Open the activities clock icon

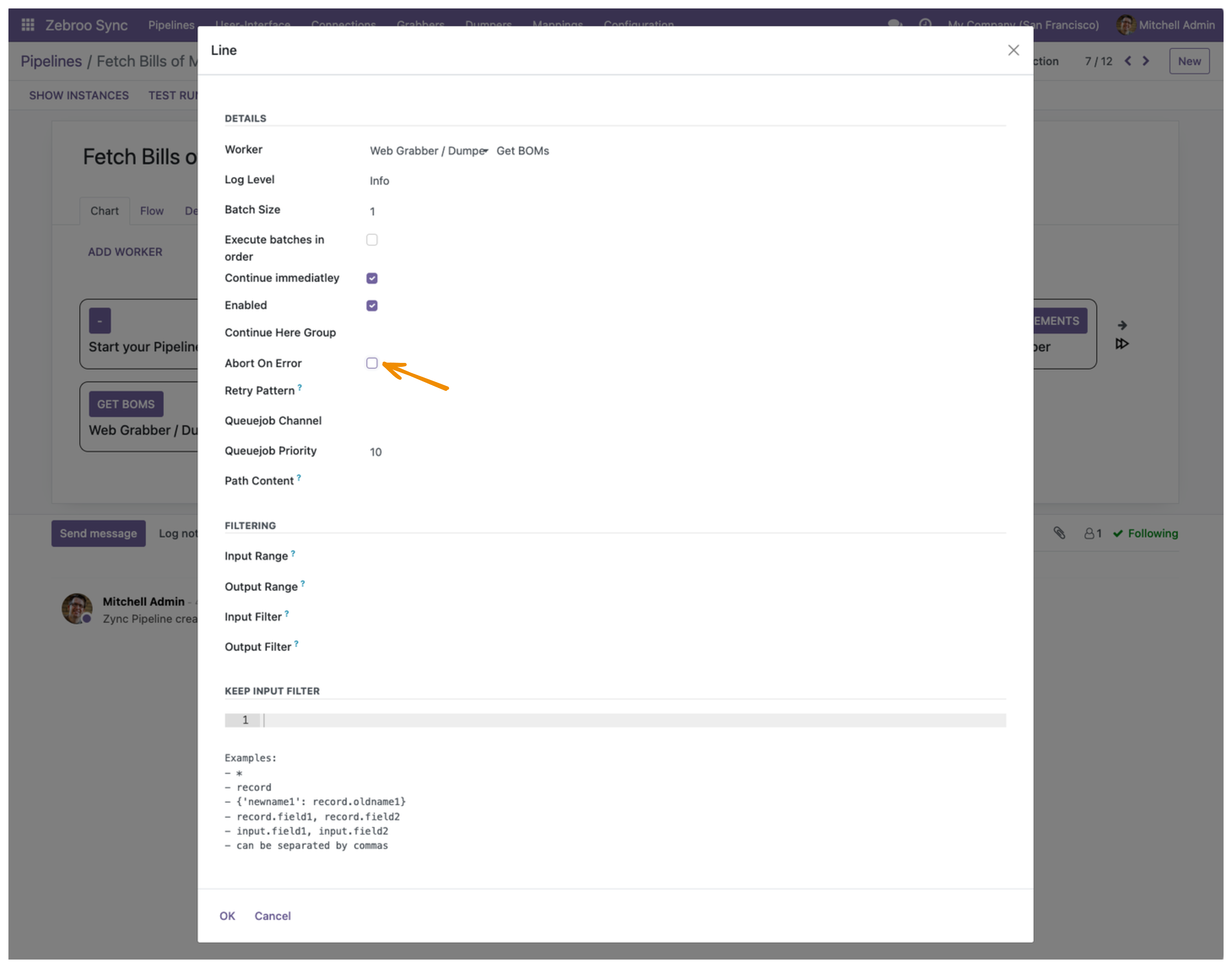point(925,24)
